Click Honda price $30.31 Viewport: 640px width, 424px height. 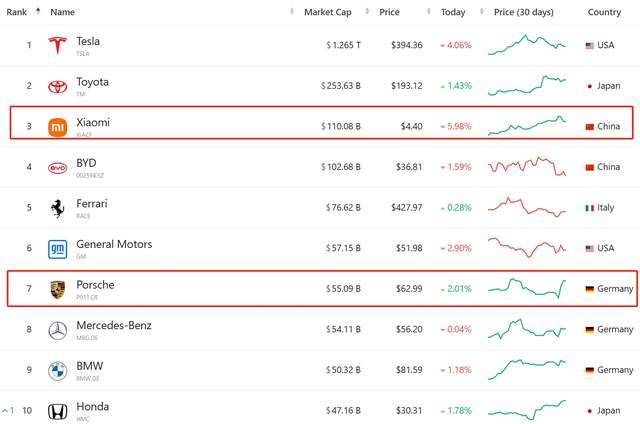(x=409, y=411)
